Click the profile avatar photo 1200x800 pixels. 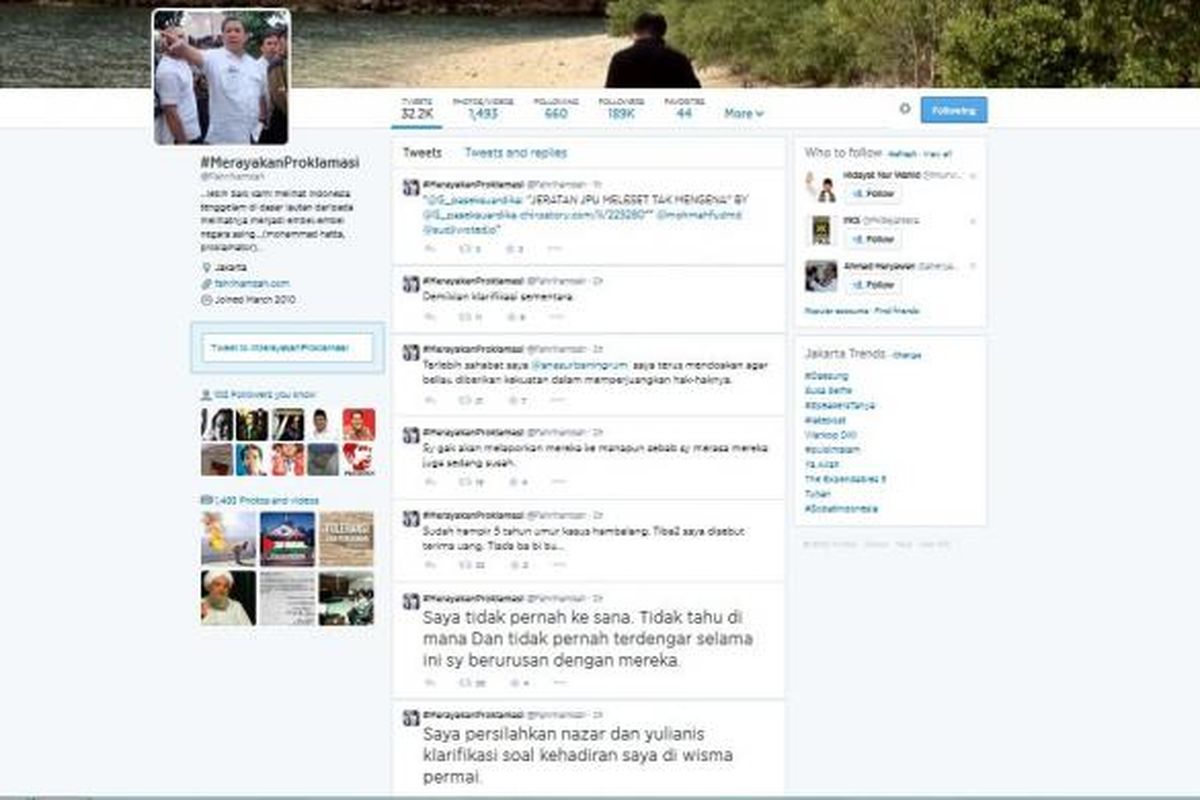point(221,77)
